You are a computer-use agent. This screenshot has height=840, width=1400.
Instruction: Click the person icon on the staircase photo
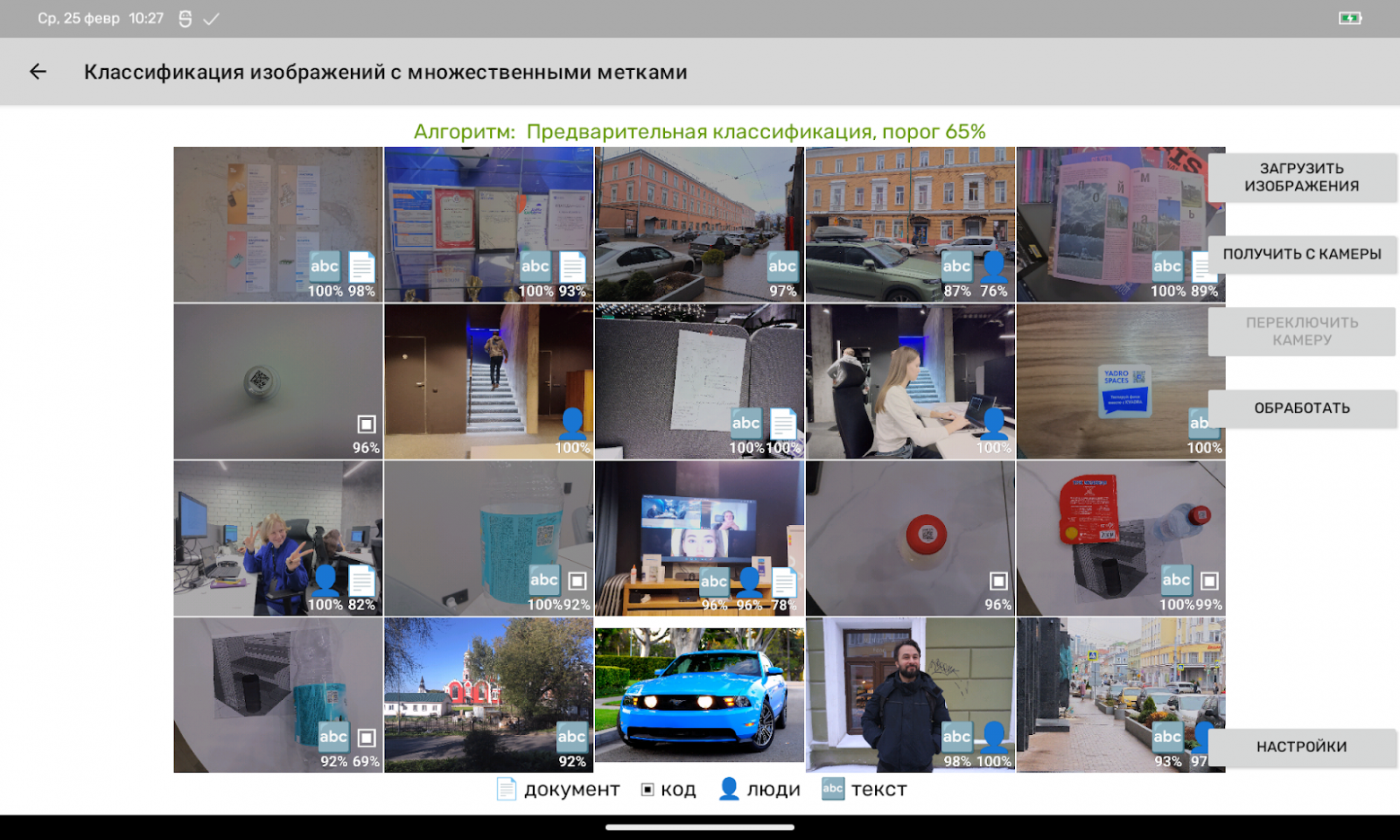(x=573, y=423)
